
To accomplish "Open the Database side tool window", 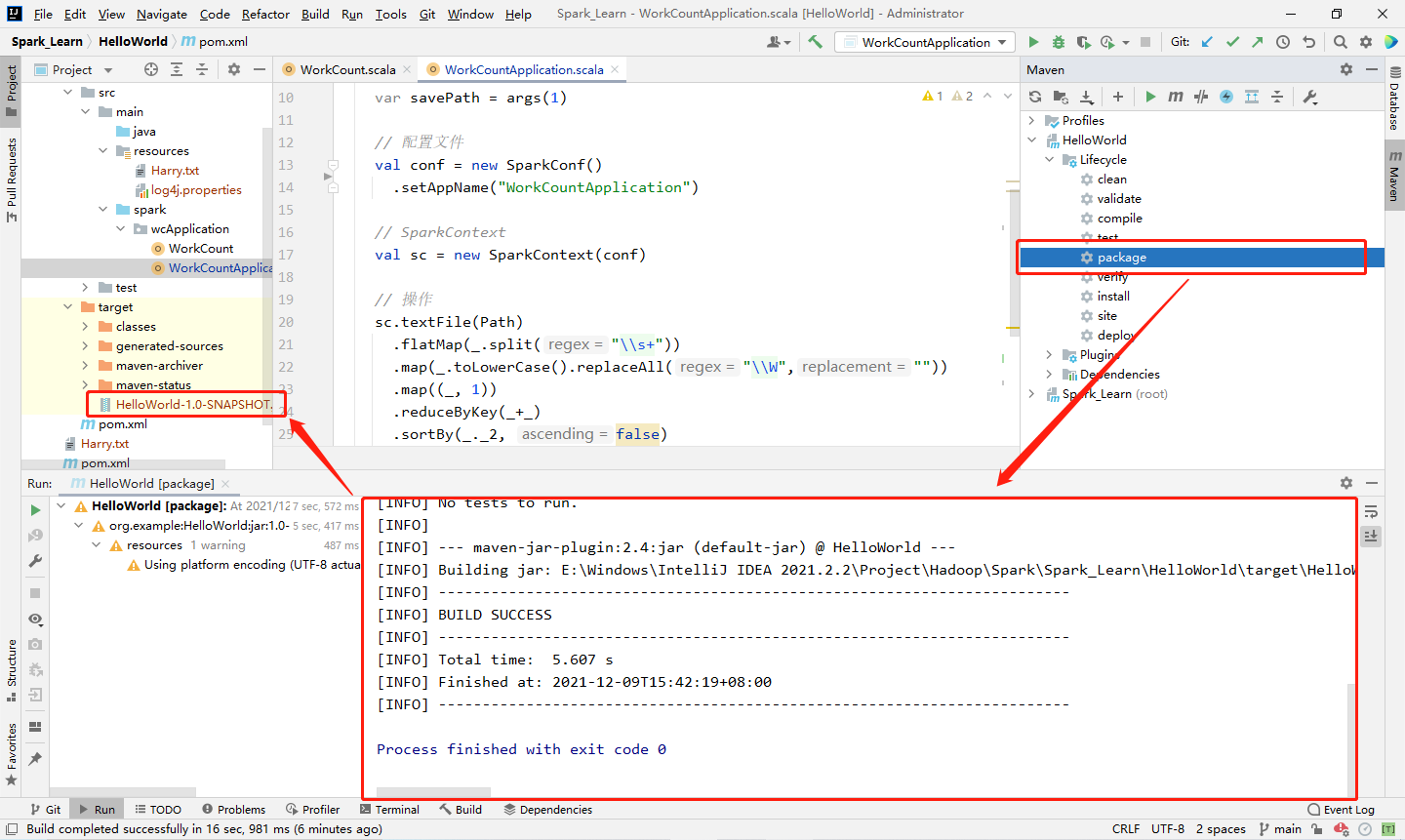I will 1394,100.
